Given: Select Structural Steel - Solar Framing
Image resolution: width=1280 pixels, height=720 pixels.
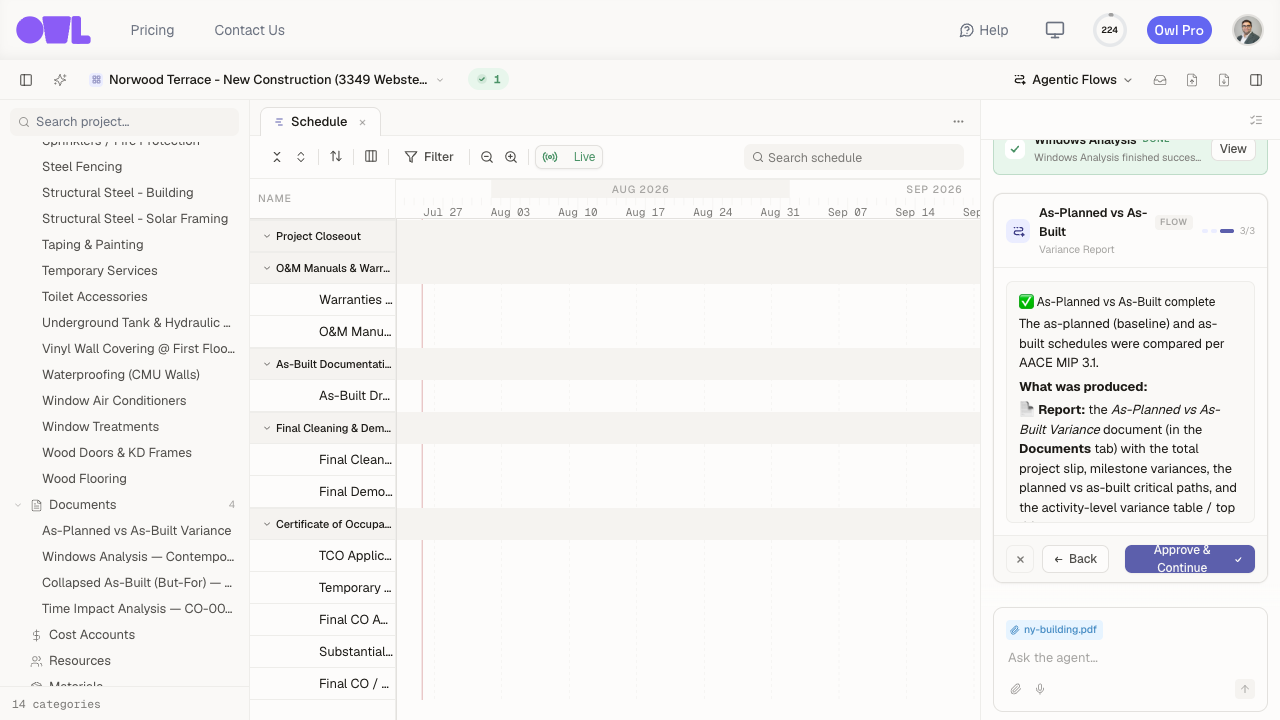Looking at the screenshot, I should pos(135,219).
